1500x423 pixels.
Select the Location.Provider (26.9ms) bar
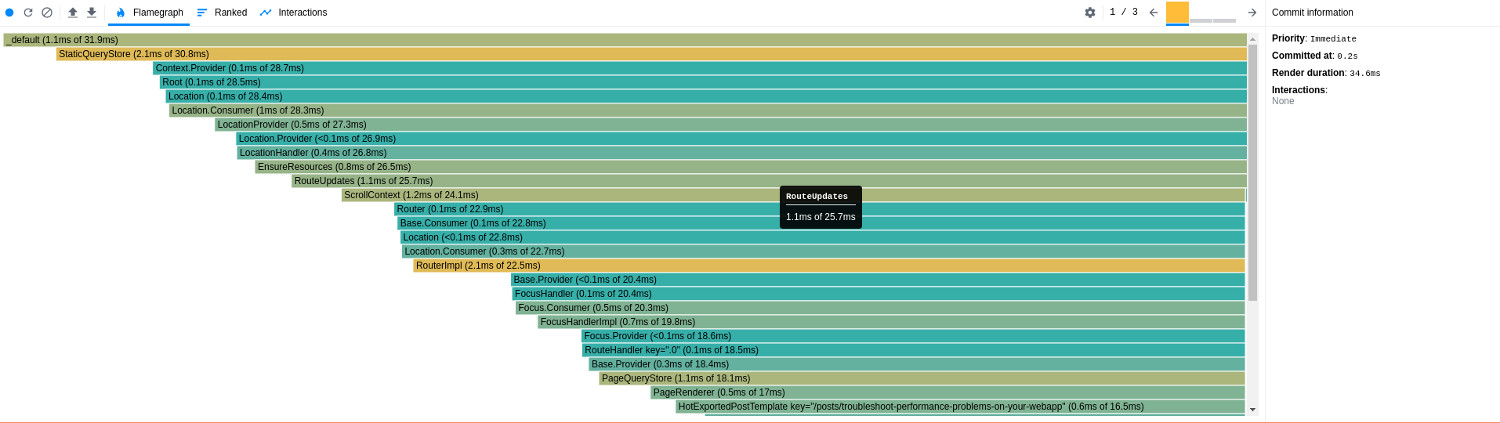(742, 138)
